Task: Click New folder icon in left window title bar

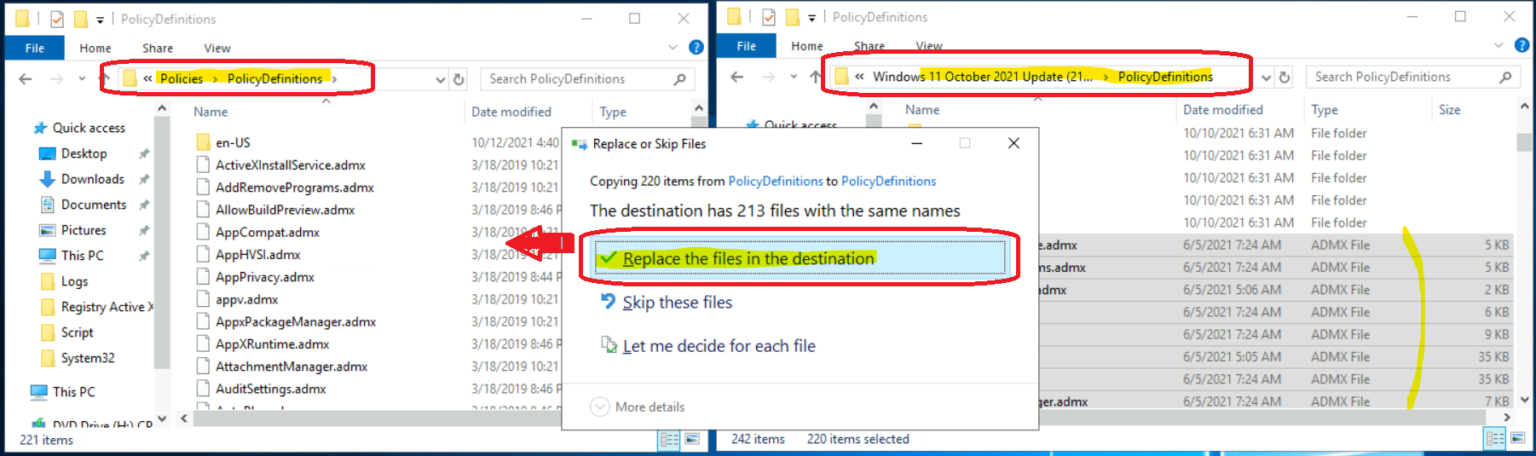Action: click(80, 18)
